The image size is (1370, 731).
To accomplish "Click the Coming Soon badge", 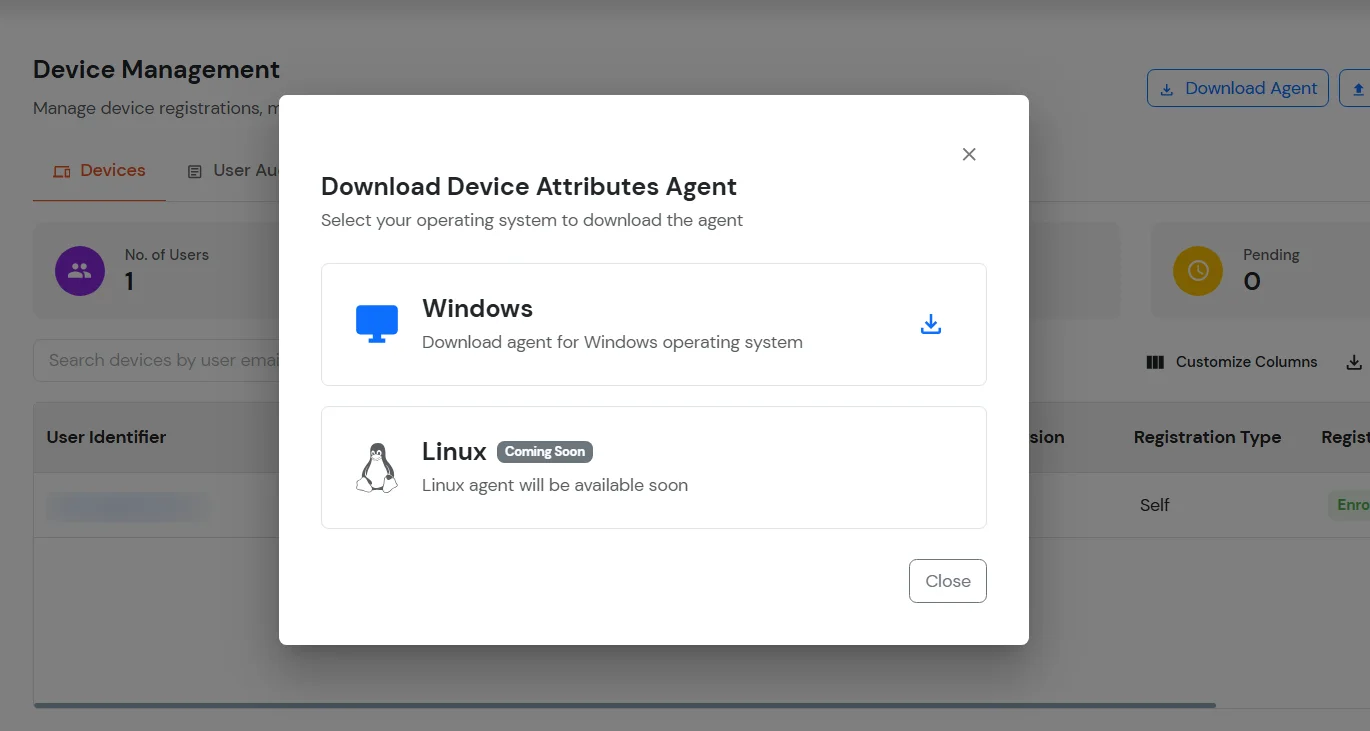I will click(545, 452).
